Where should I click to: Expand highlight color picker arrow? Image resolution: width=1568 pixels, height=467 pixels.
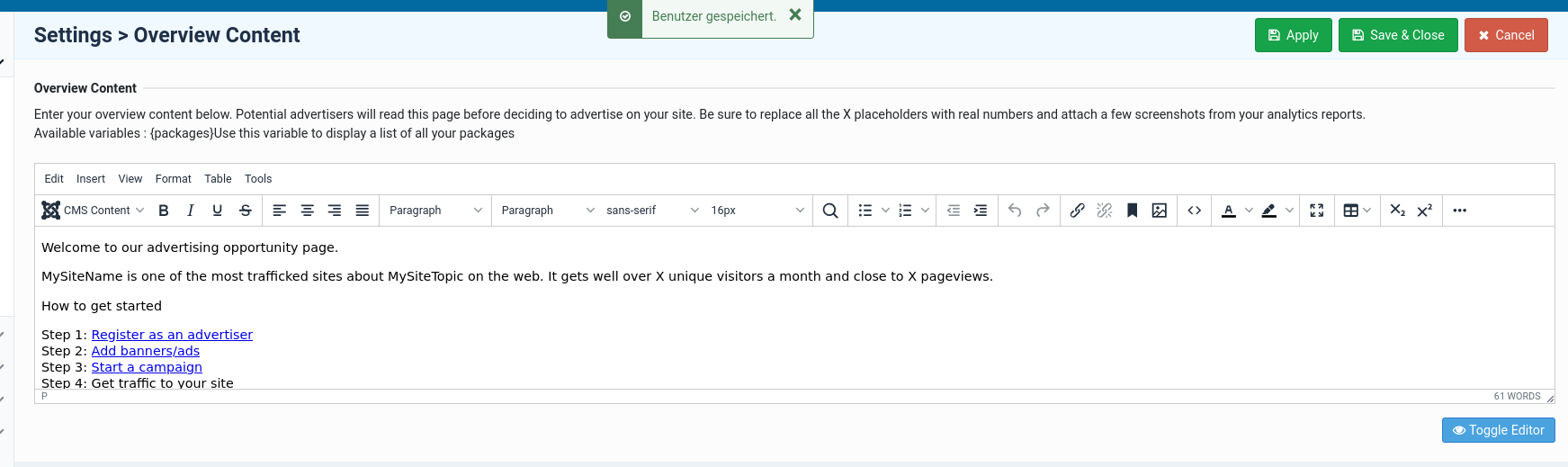[1289, 211]
